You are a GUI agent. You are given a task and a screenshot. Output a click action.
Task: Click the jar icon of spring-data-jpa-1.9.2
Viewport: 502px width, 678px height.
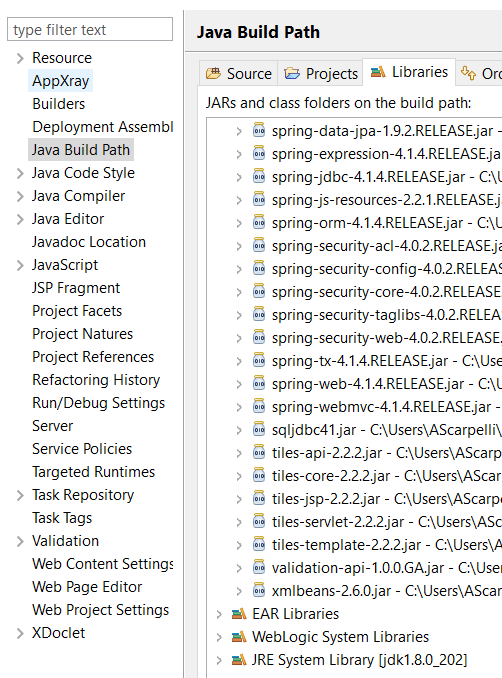pos(259,131)
